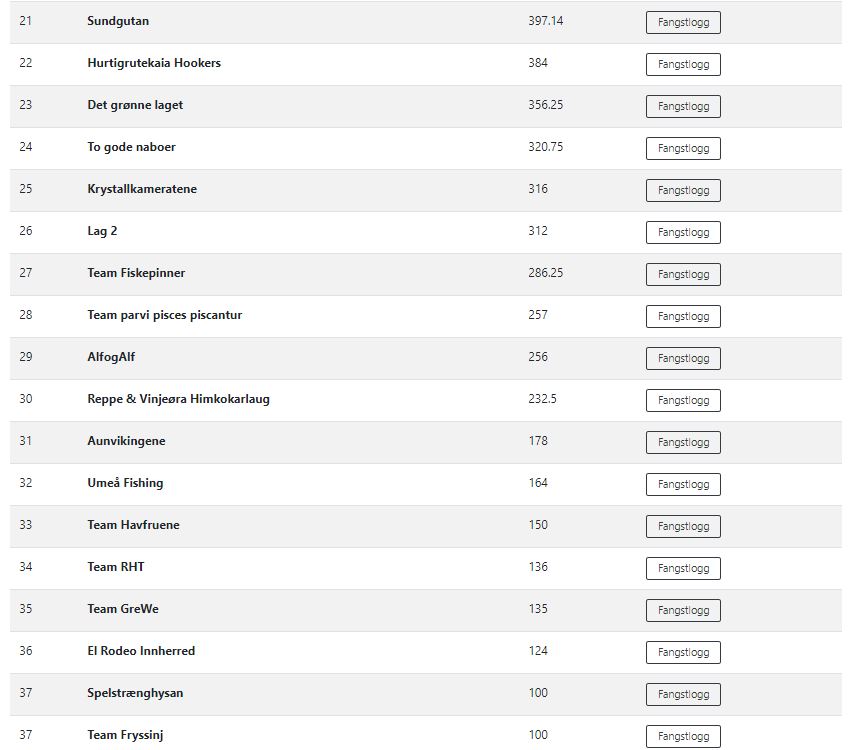
Task: View Fangstlogg for Det grønne laget
Action: 683,106
